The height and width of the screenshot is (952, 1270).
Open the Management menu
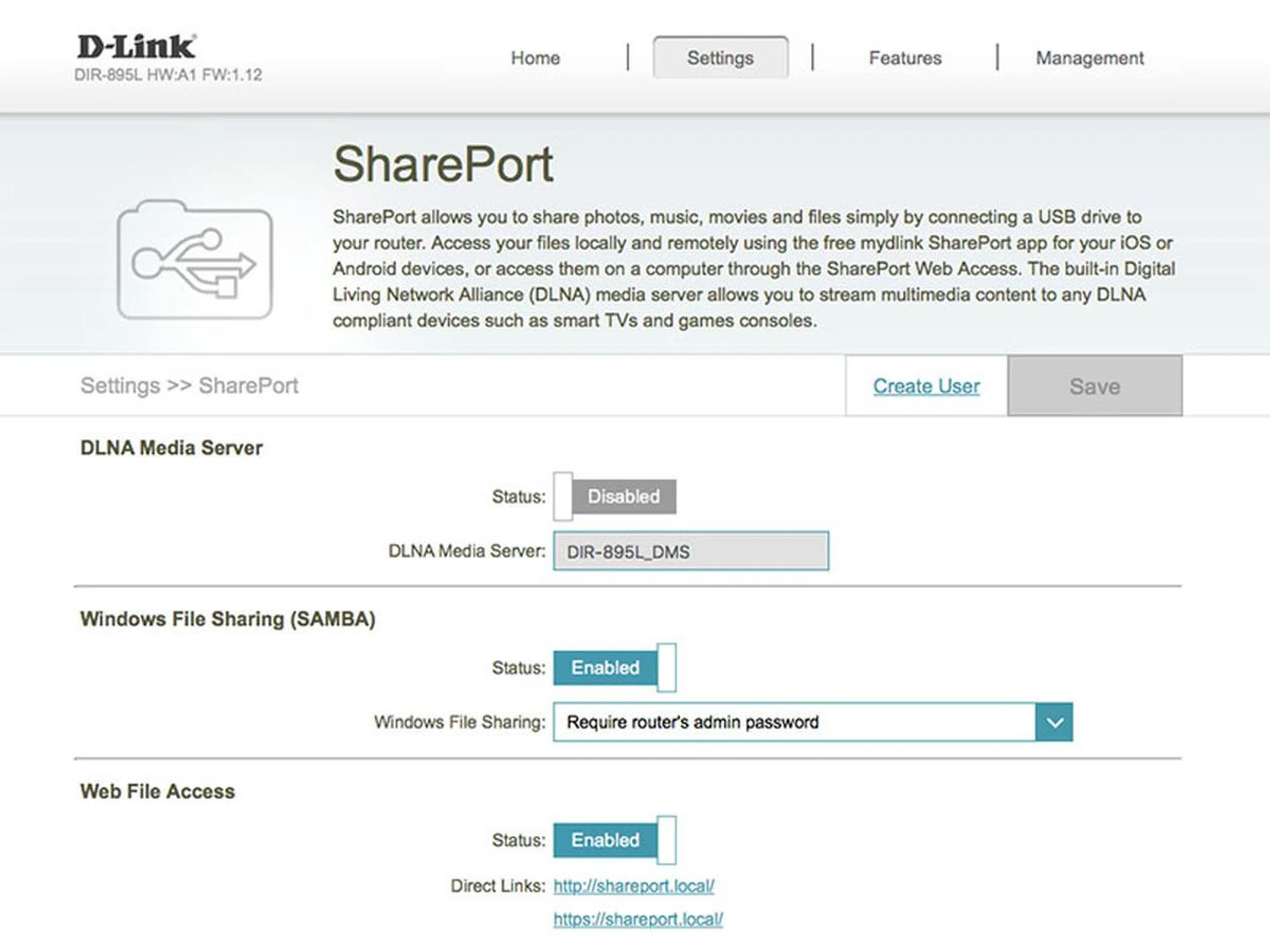click(x=1089, y=58)
